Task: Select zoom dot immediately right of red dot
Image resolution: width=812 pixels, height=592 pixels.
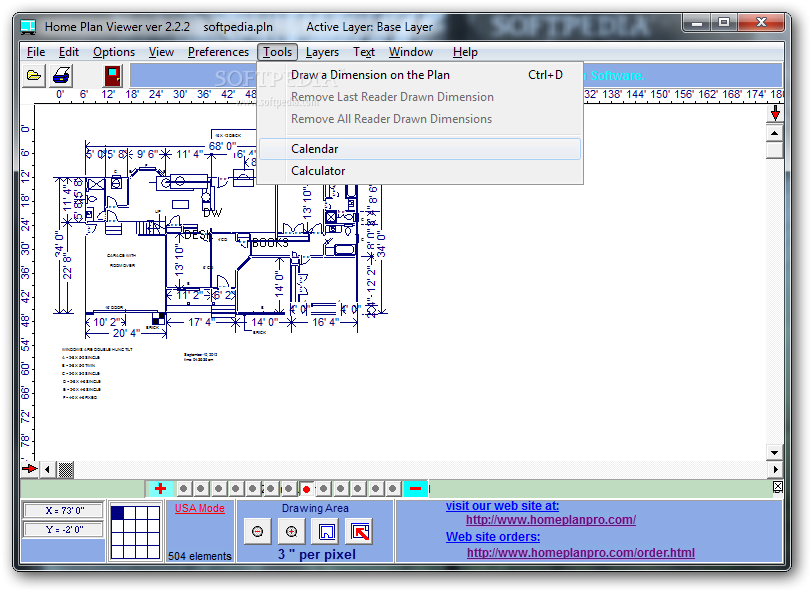Action: coord(323,488)
